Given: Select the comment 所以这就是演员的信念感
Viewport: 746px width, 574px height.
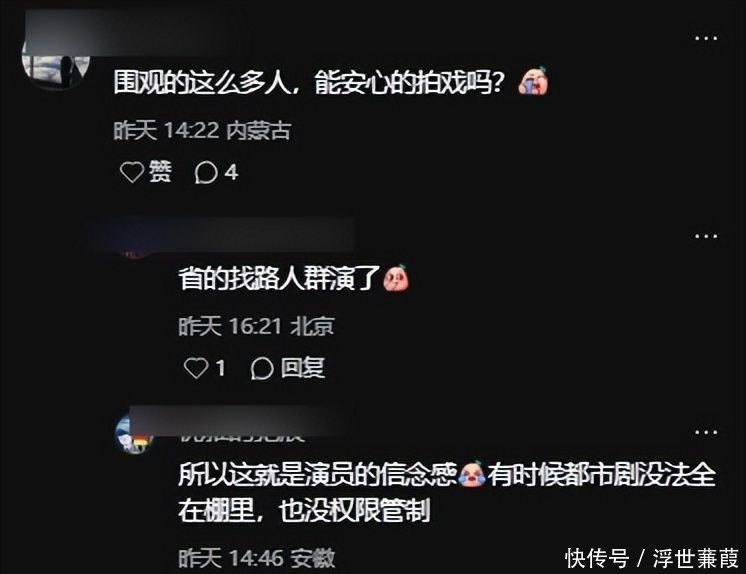Looking at the screenshot, I should click(x=317, y=475).
